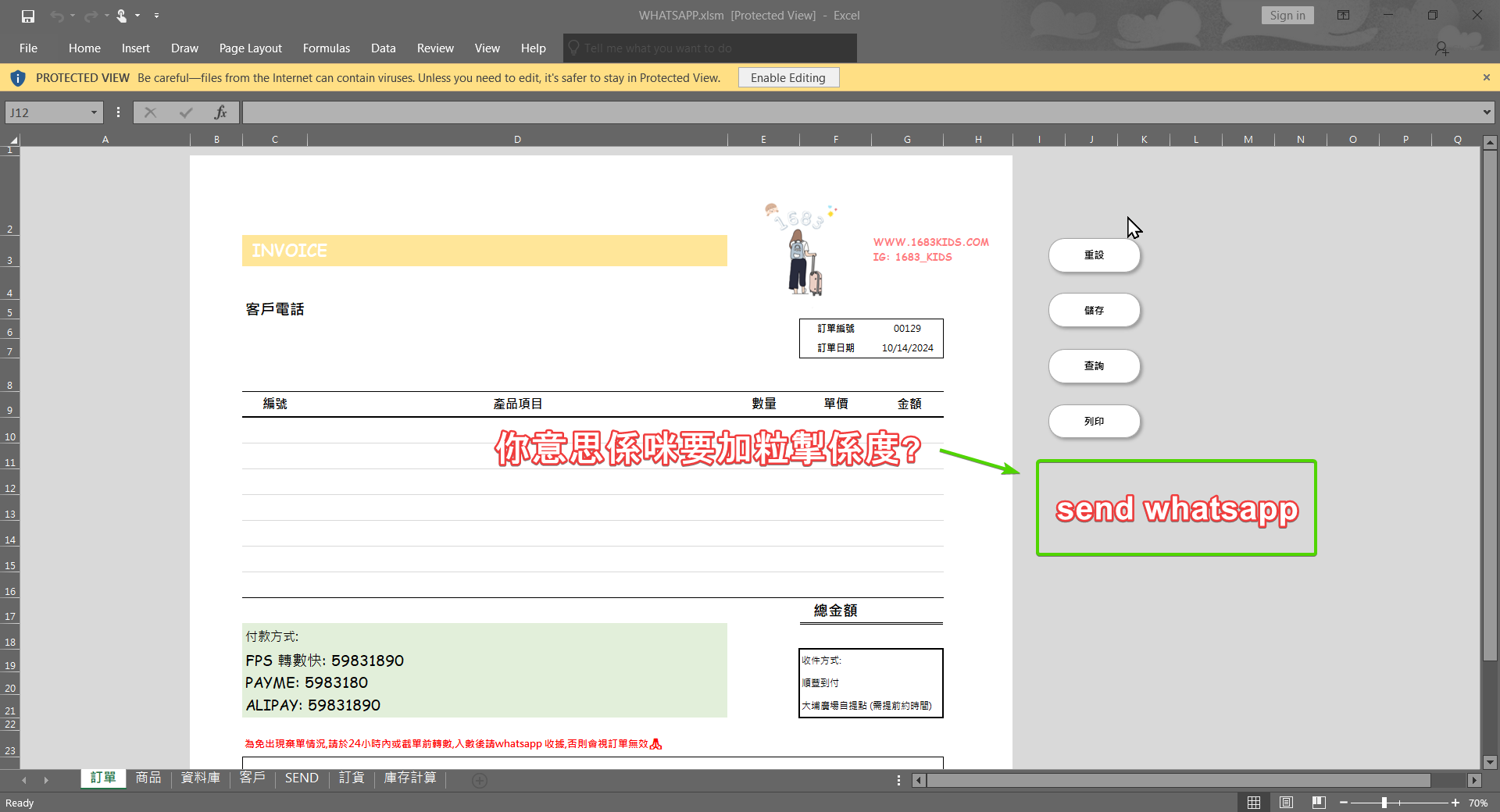
Task: Click the Save icon in quick access toolbar
Action: click(x=28, y=16)
